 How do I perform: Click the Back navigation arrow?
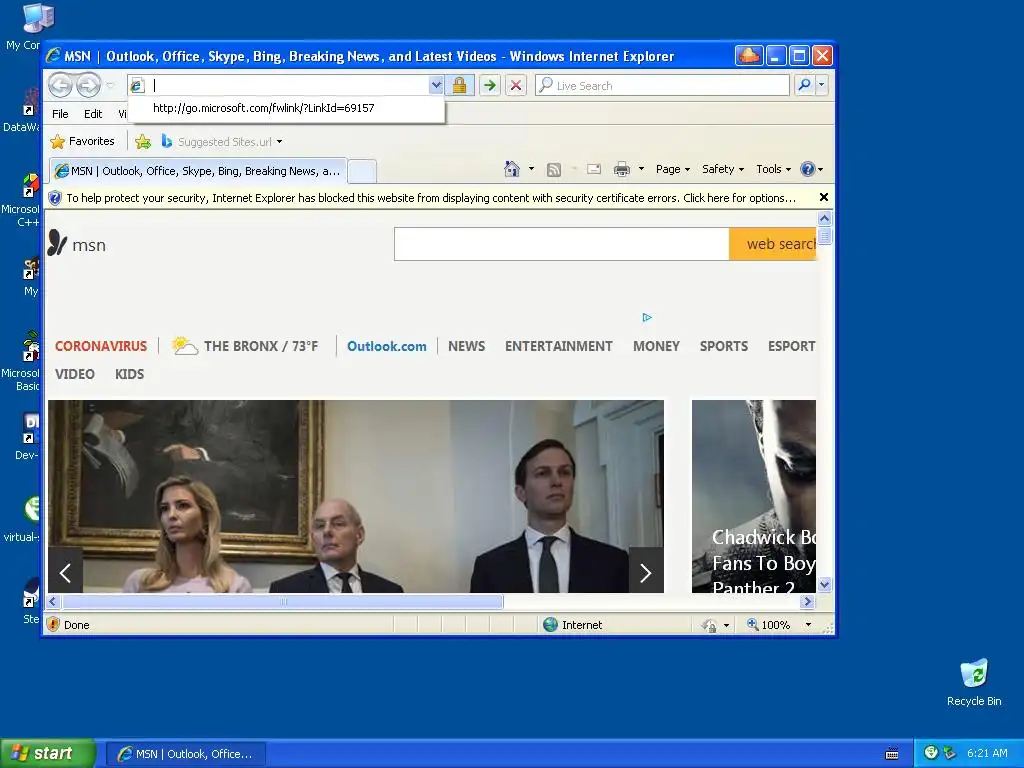click(60, 85)
